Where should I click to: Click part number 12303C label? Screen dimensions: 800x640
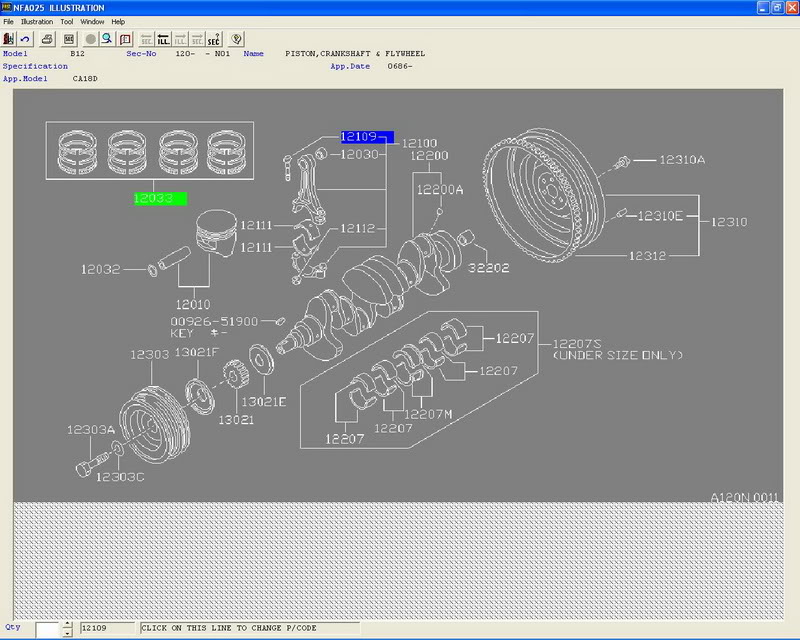(120, 477)
